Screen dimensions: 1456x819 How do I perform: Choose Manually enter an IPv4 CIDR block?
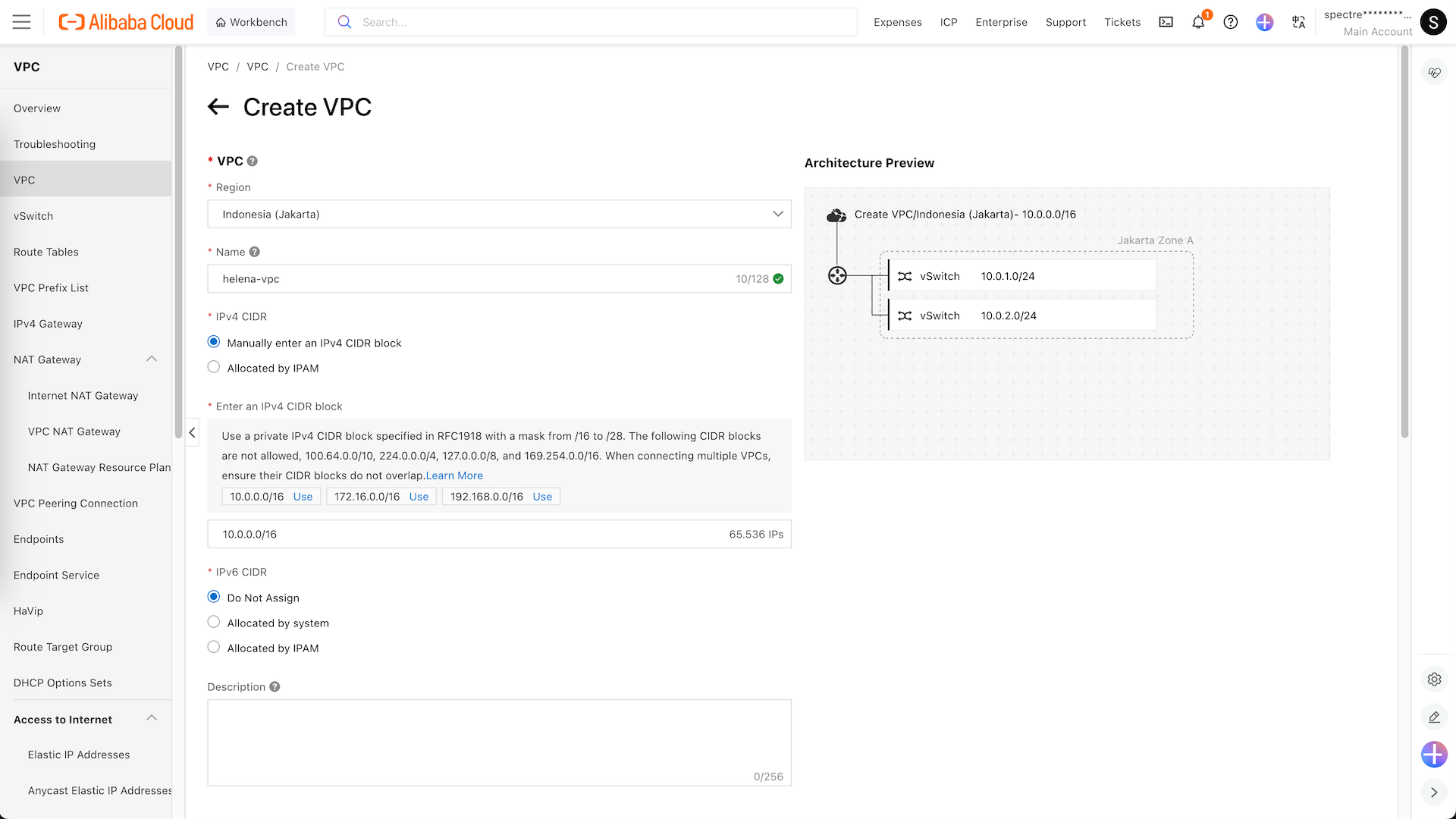[x=214, y=343]
